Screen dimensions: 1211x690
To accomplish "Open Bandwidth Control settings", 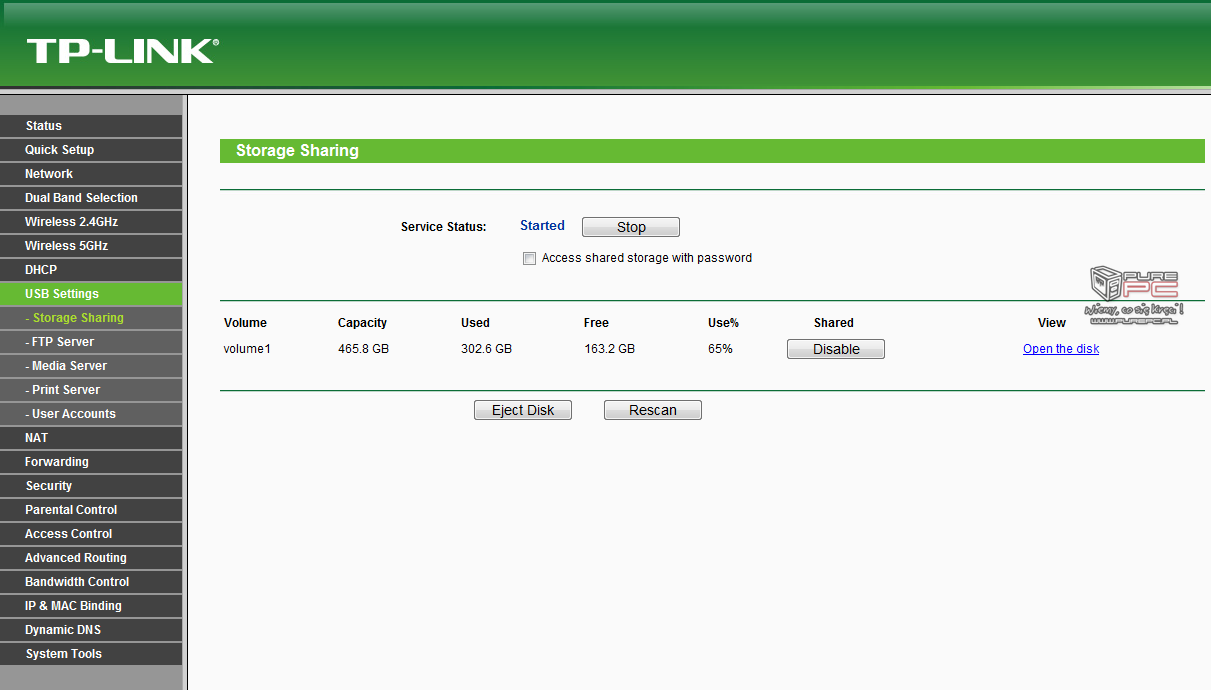I will pyautogui.click(x=77, y=582).
